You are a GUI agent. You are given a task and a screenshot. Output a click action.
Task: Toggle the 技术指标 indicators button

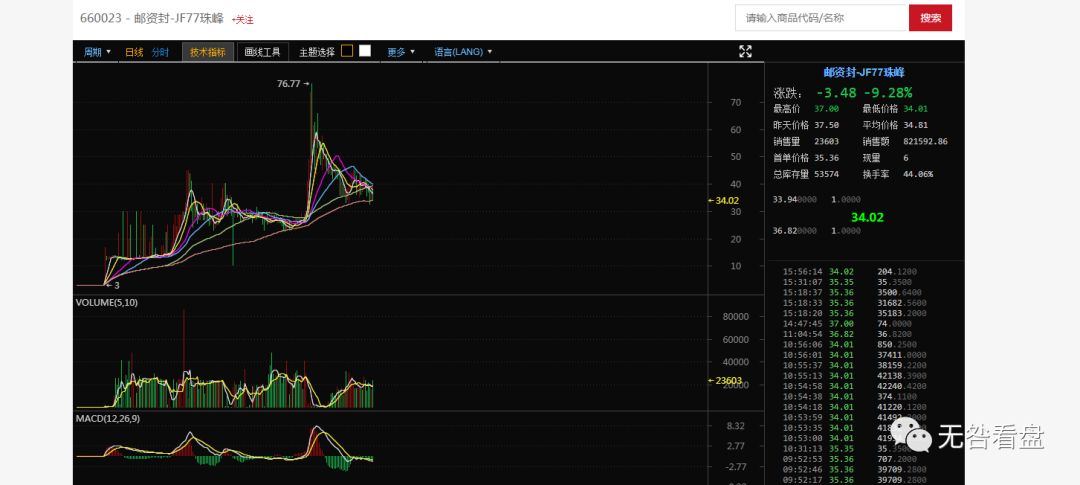click(208, 52)
